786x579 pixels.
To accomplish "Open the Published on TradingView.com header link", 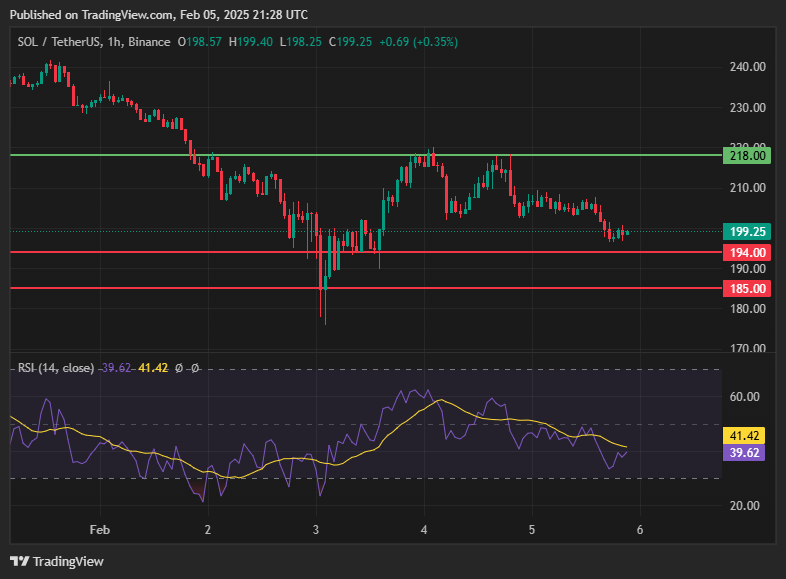I will (x=158, y=15).
